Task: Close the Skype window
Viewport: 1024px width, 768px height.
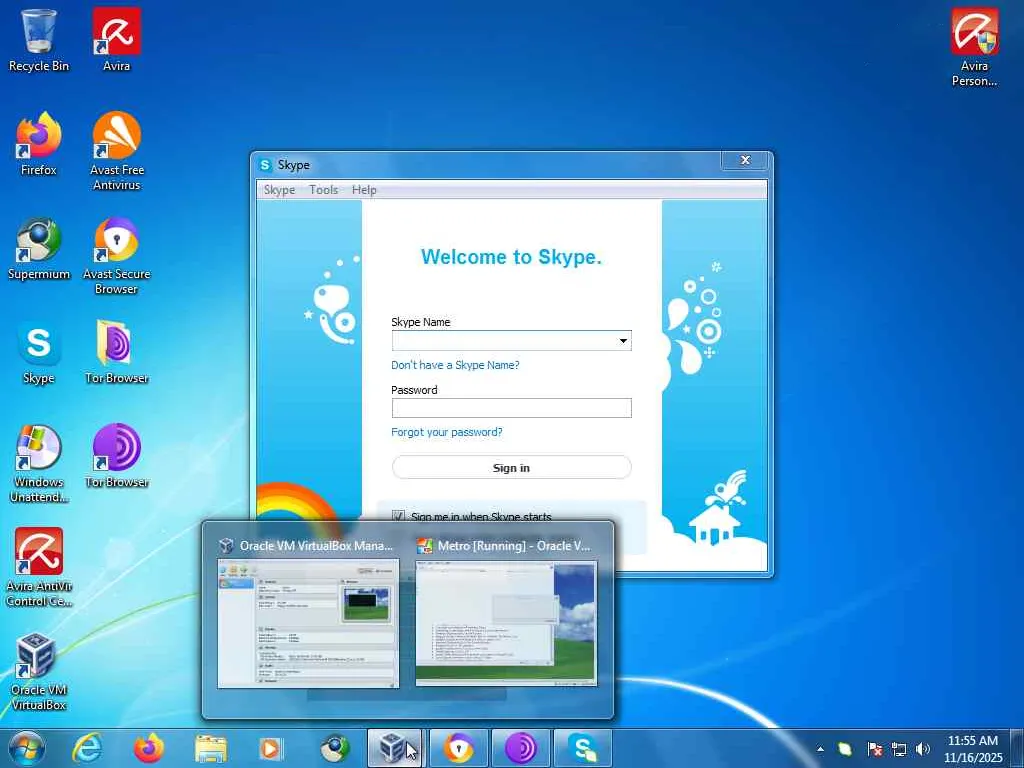Action: pos(744,160)
